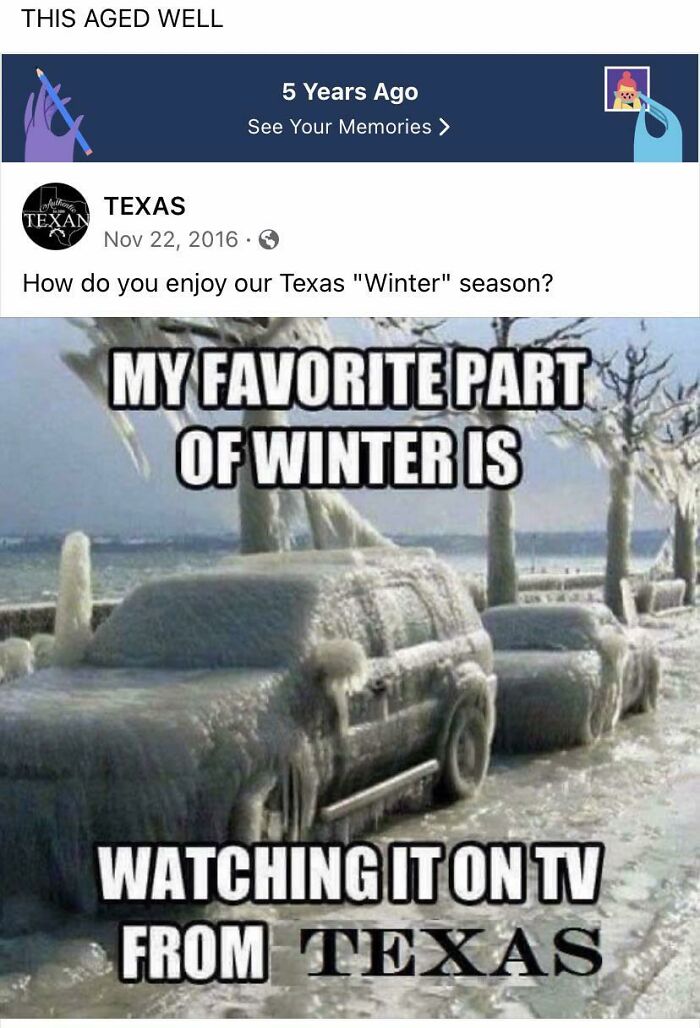Open See Your Memories link
This screenshot has height=1028, width=700.
(x=349, y=127)
